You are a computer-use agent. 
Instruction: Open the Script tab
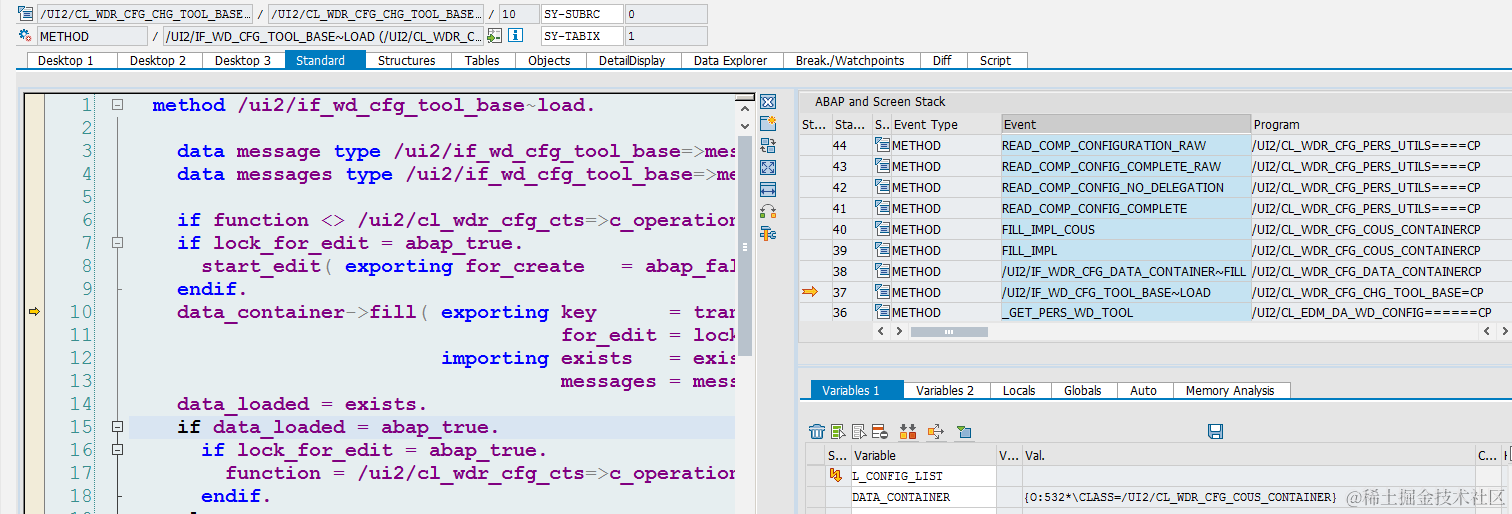[x=995, y=61]
